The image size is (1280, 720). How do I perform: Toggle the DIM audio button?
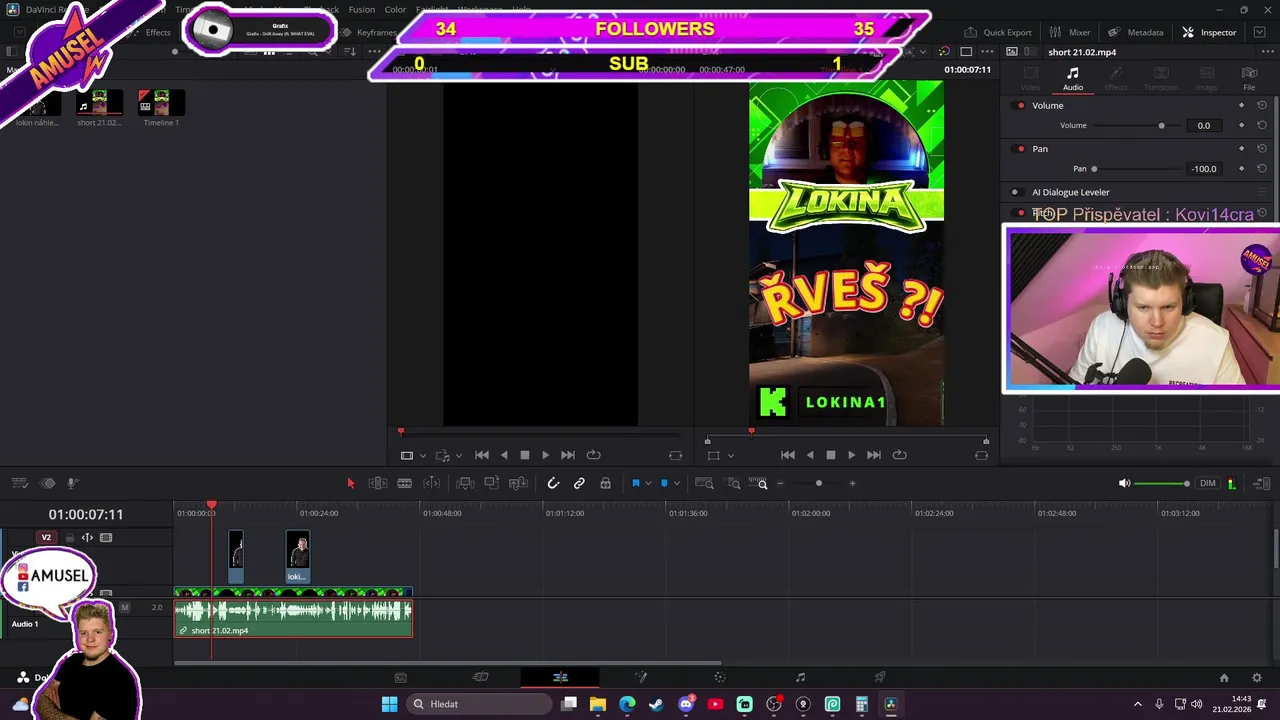tap(1207, 484)
